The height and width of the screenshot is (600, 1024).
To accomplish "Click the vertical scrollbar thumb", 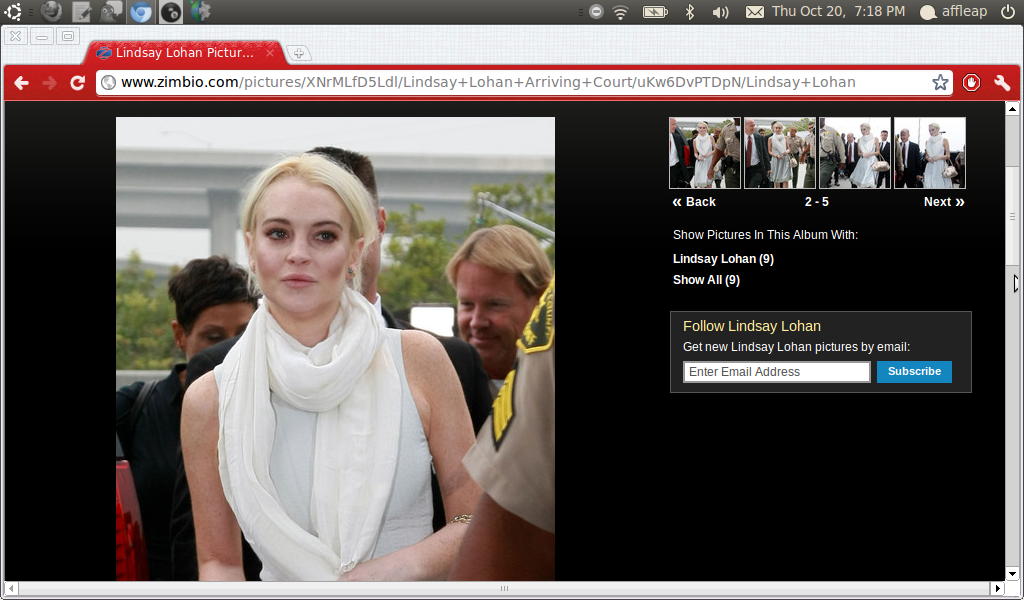I will click(x=1012, y=215).
